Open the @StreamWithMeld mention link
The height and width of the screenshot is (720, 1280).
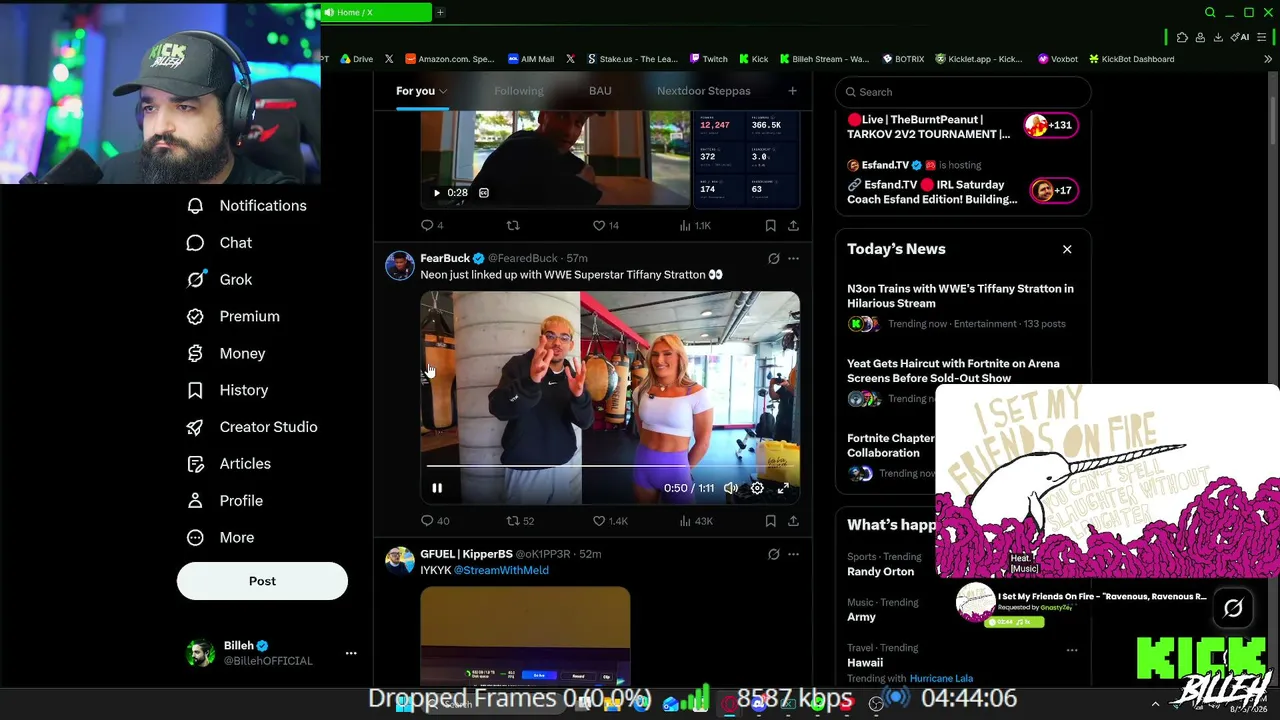pos(501,570)
